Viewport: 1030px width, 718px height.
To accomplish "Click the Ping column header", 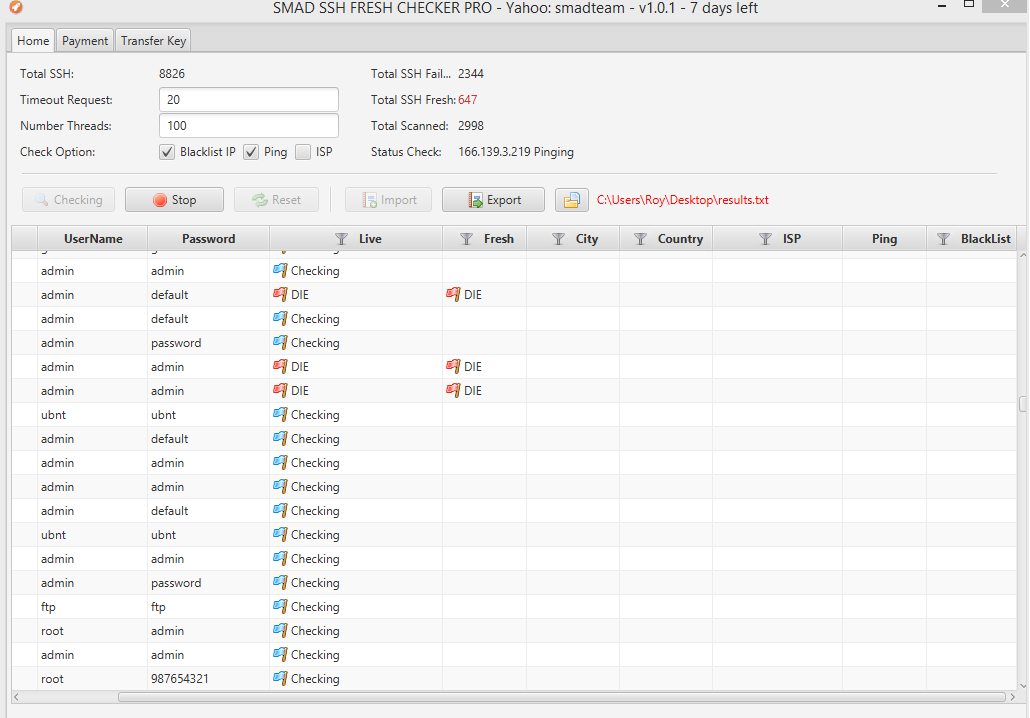I will [884, 239].
